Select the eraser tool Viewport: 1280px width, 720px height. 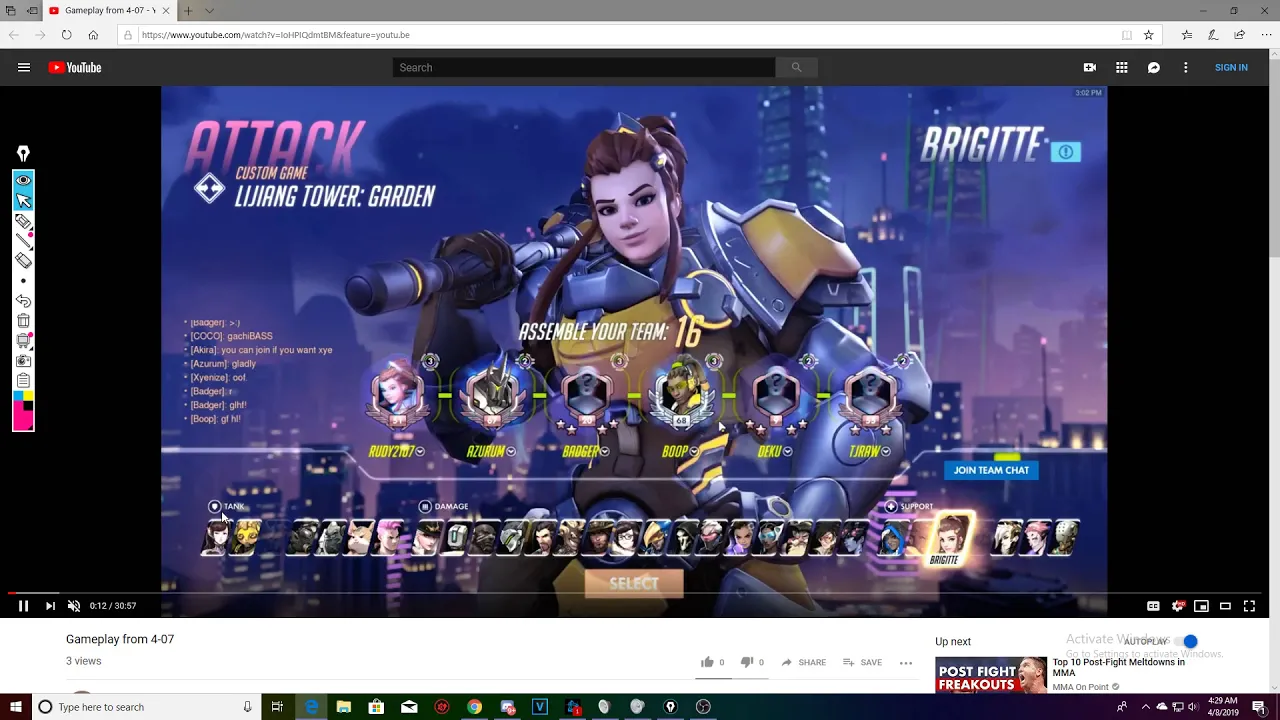(x=23, y=261)
